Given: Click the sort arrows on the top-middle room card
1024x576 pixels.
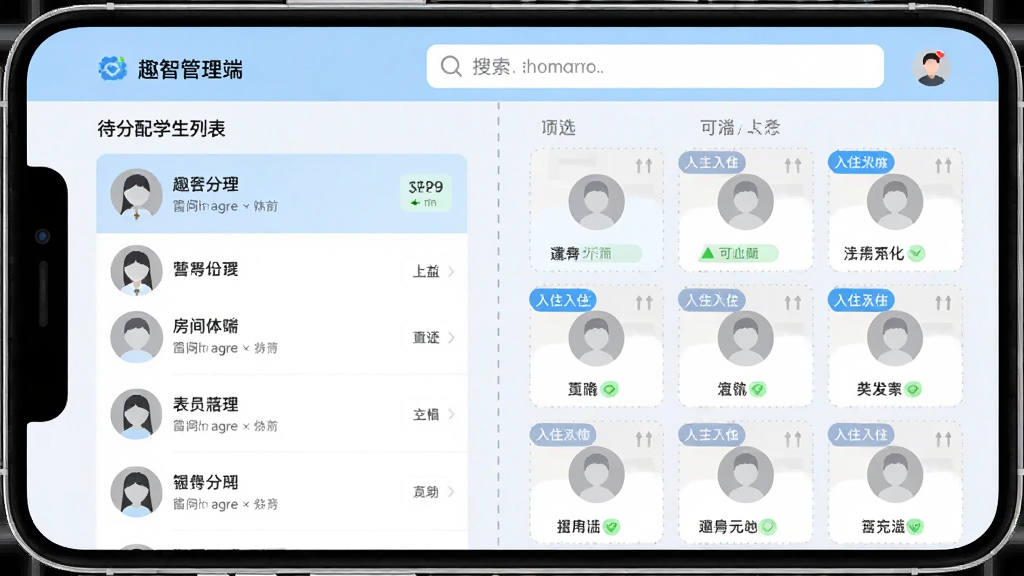Looking at the screenshot, I should [793, 166].
